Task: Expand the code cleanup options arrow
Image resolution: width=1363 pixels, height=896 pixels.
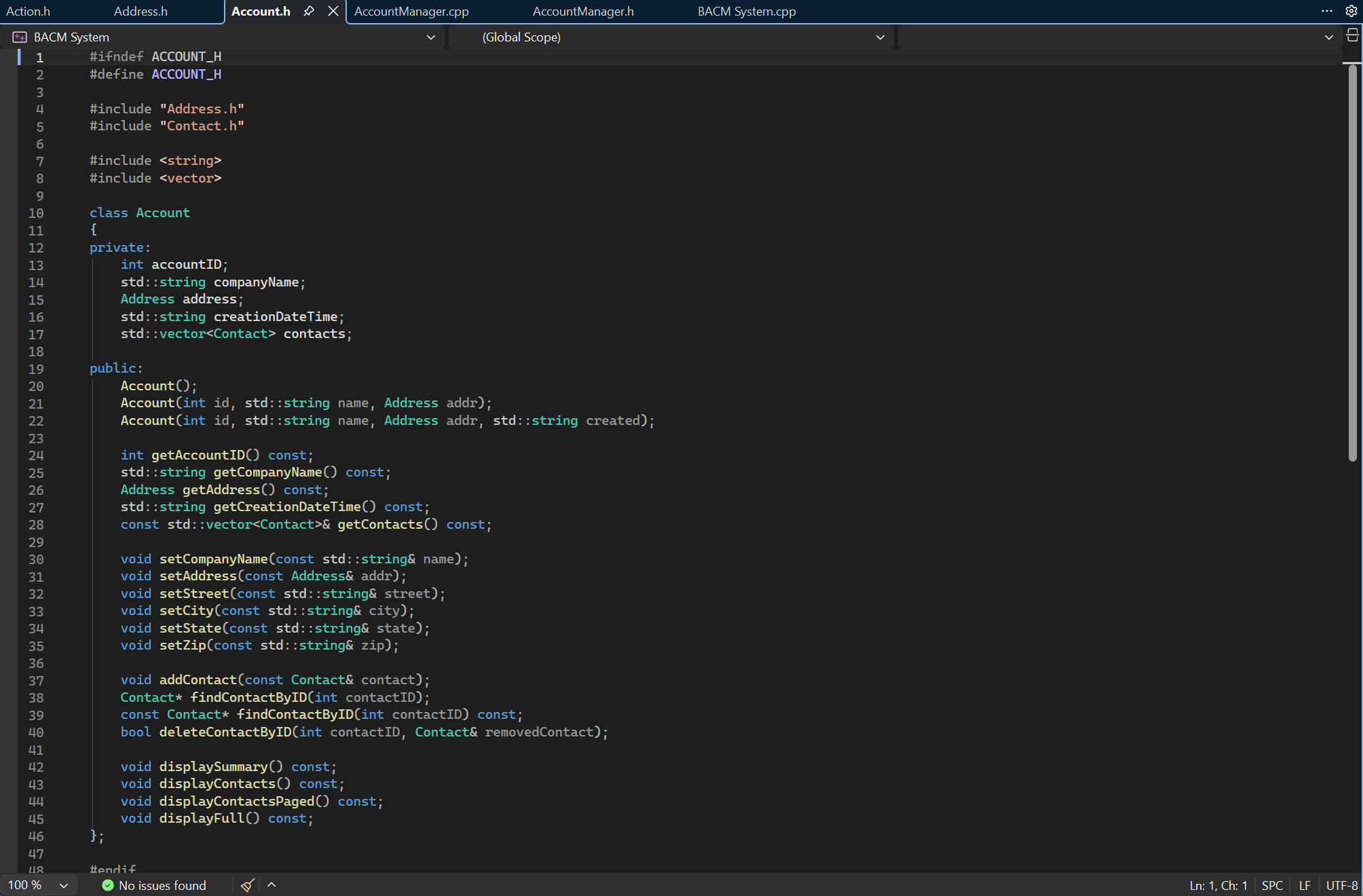Action: [x=272, y=884]
